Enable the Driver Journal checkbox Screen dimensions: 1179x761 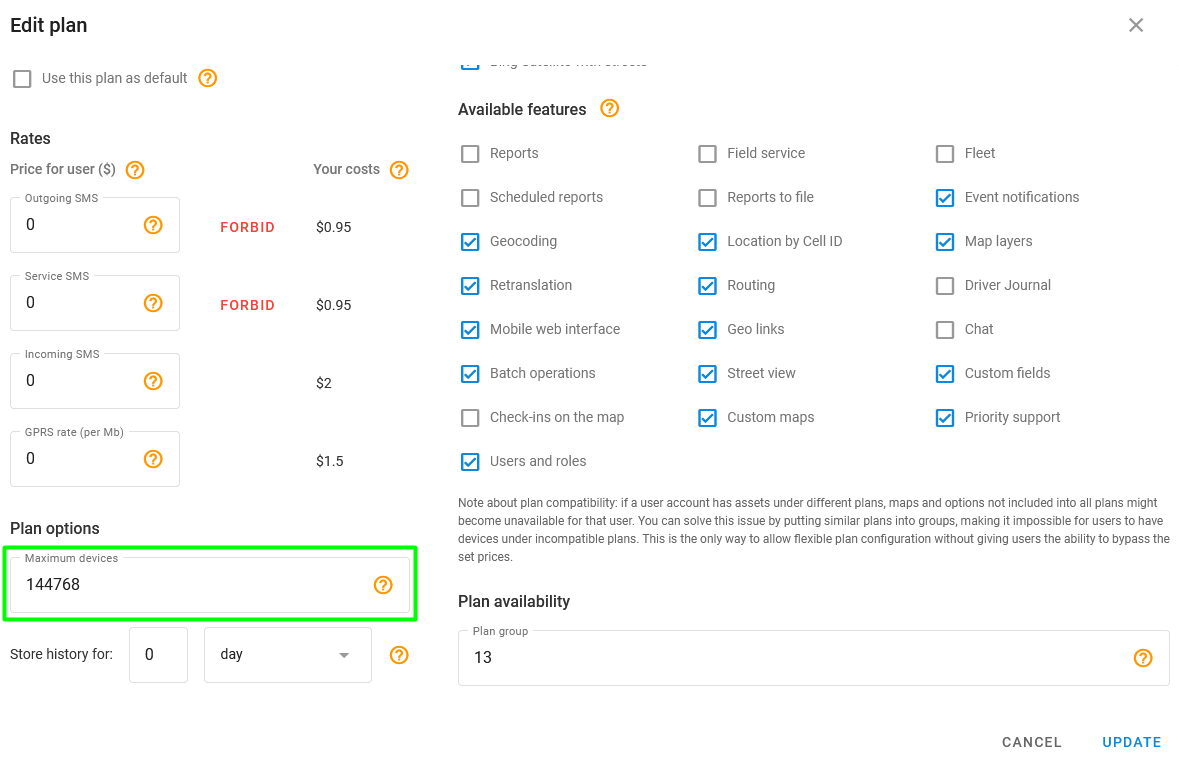click(x=945, y=286)
